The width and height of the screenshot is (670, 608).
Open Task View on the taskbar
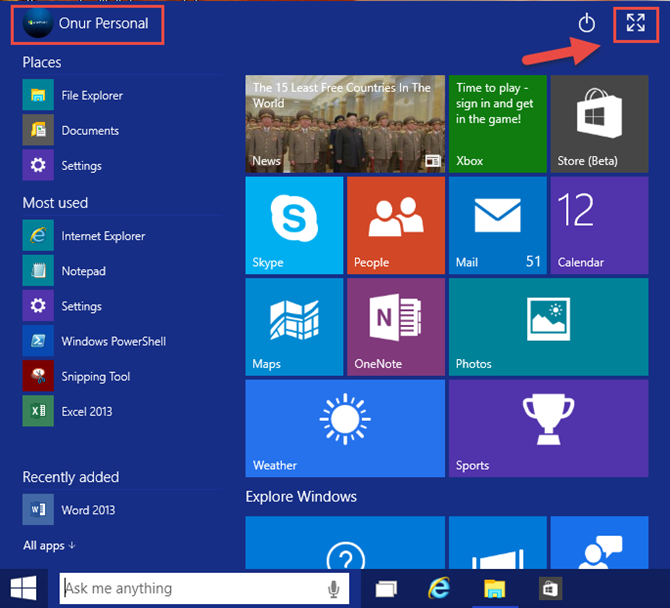pyautogui.click(x=386, y=588)
